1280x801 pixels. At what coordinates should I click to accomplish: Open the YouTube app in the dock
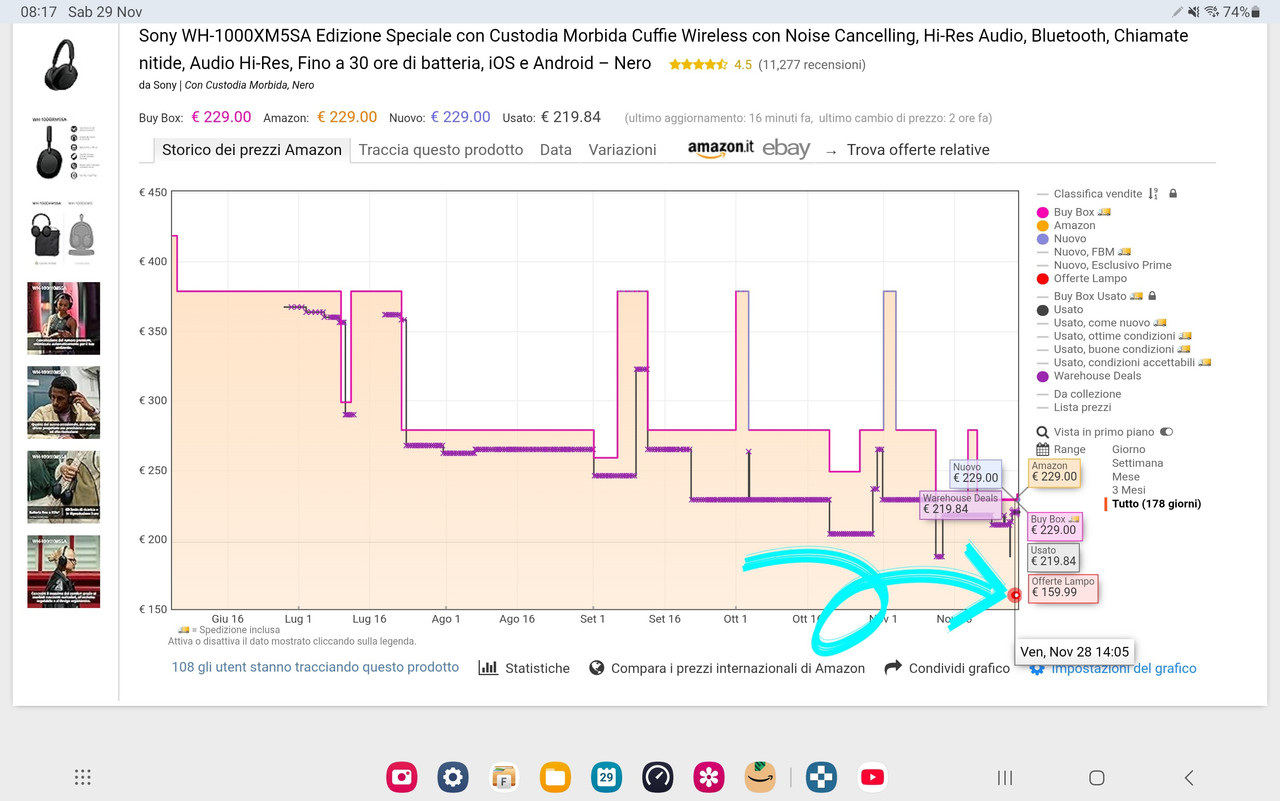click(872, 777)
